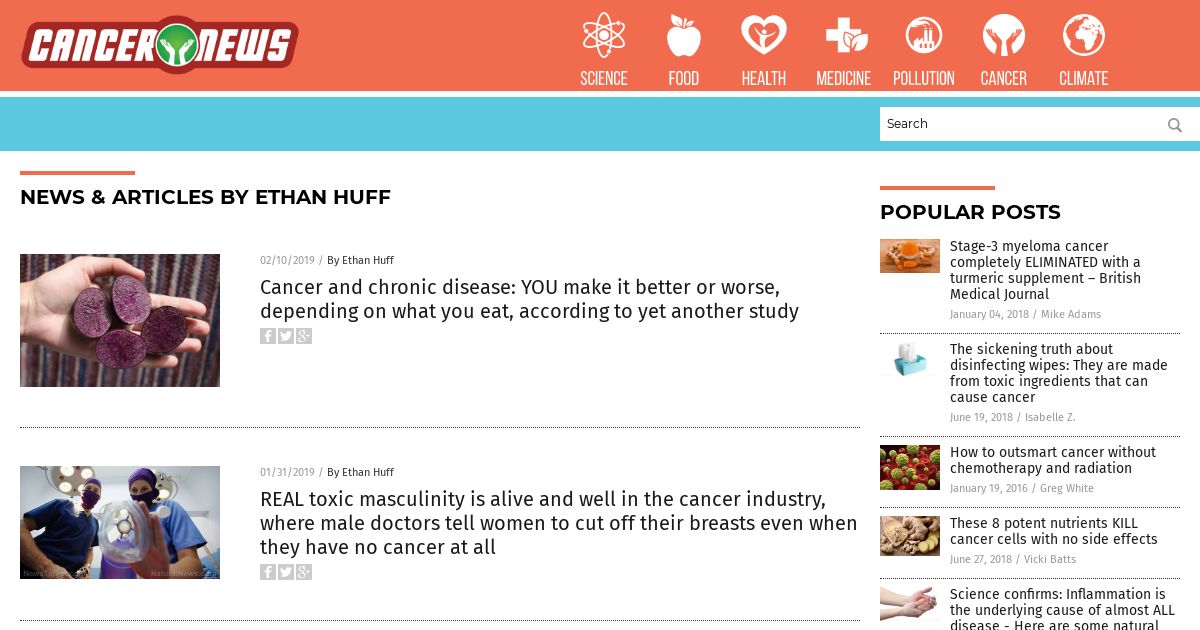This screenshot has width=1200, height=630.
Task: Open the Science atom icon
Action: pyautogui.click(x=604, y=35)
